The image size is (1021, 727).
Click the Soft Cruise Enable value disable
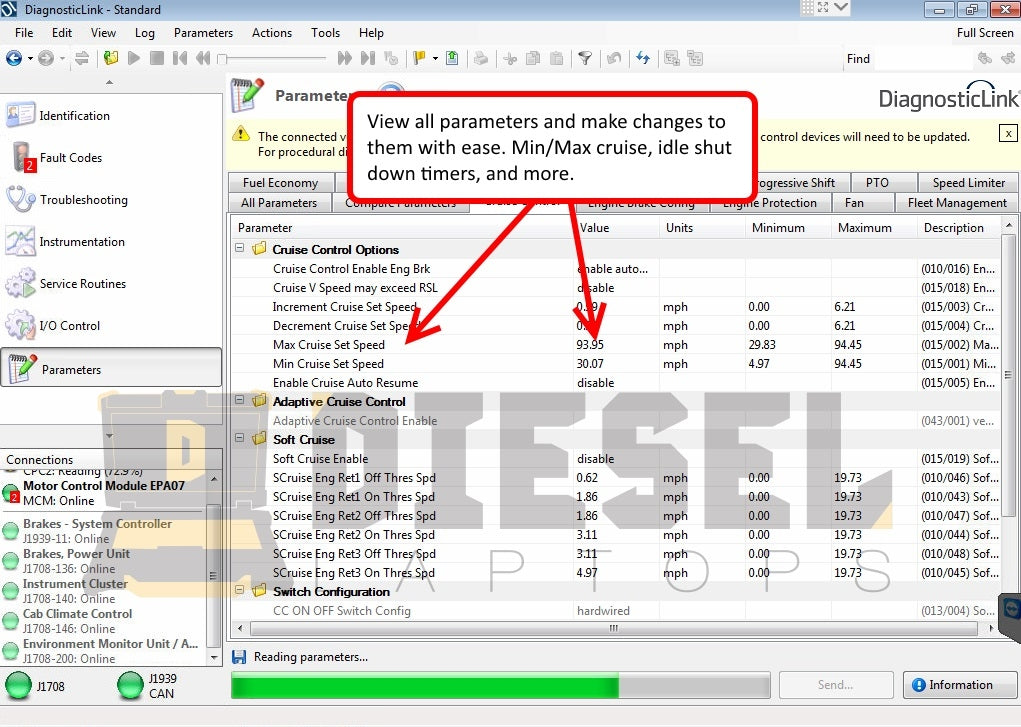pos(595,459)
